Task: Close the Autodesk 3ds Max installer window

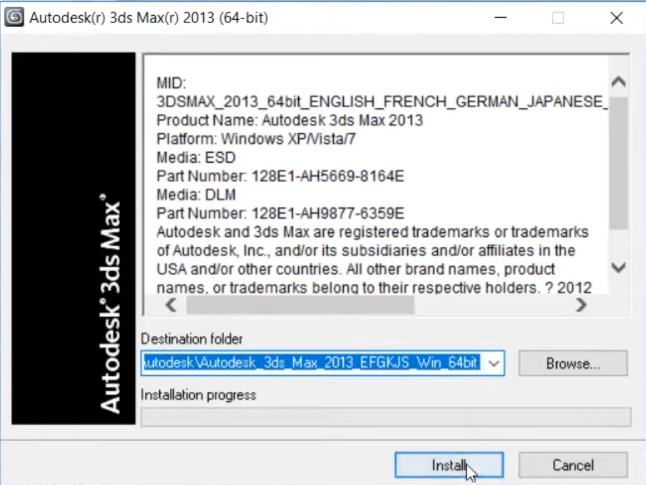Action: click(616, 18)
